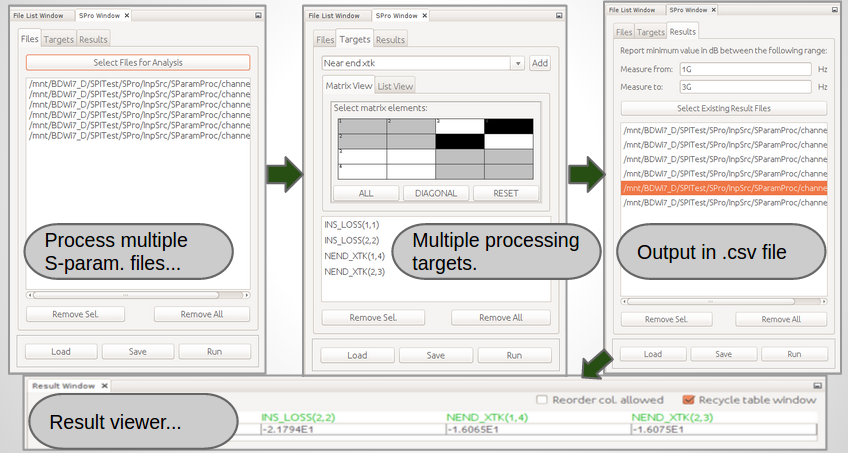Click the DIAGONAL matrix selection button
This screenshot has height=453, width=848.
pyautogui.click(x=436, y=193)
